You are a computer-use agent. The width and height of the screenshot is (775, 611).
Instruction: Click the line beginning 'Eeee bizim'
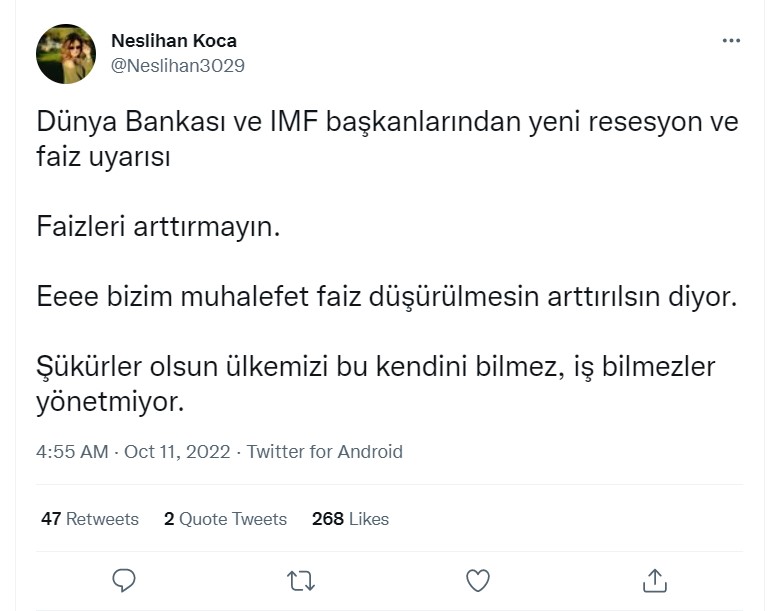coord(385,297)
